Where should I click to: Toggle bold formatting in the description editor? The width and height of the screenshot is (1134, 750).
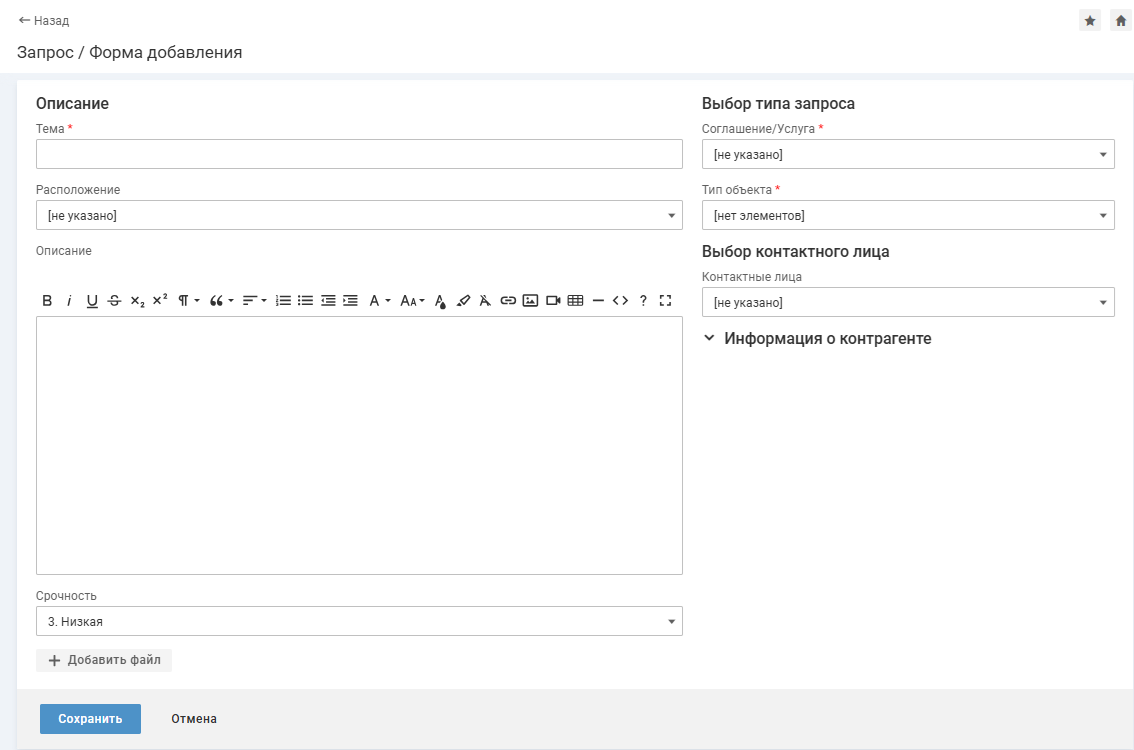(47, 300)
